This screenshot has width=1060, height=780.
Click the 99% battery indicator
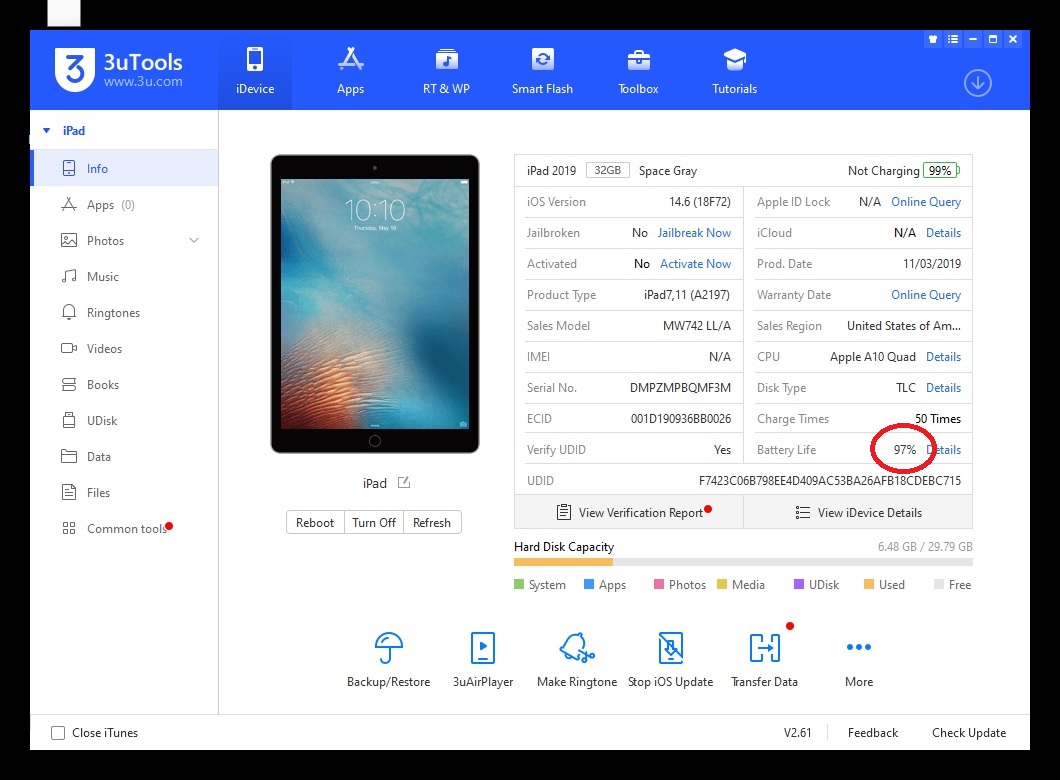(x=941, y=170)
